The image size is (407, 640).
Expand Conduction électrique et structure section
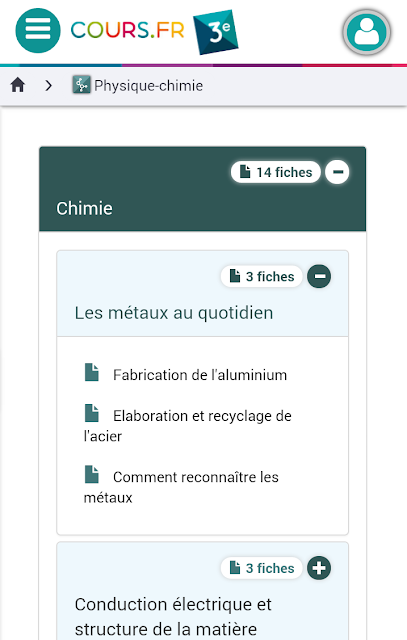(x=319, y=568)
